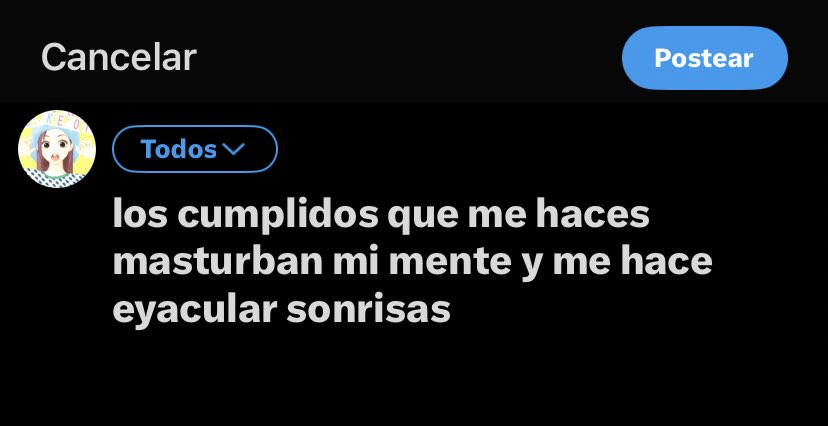Image resolution: width=828 pixels, height=426 pixels.
Task: Place cursor on the word cumplidos
Action: point(278,215)
